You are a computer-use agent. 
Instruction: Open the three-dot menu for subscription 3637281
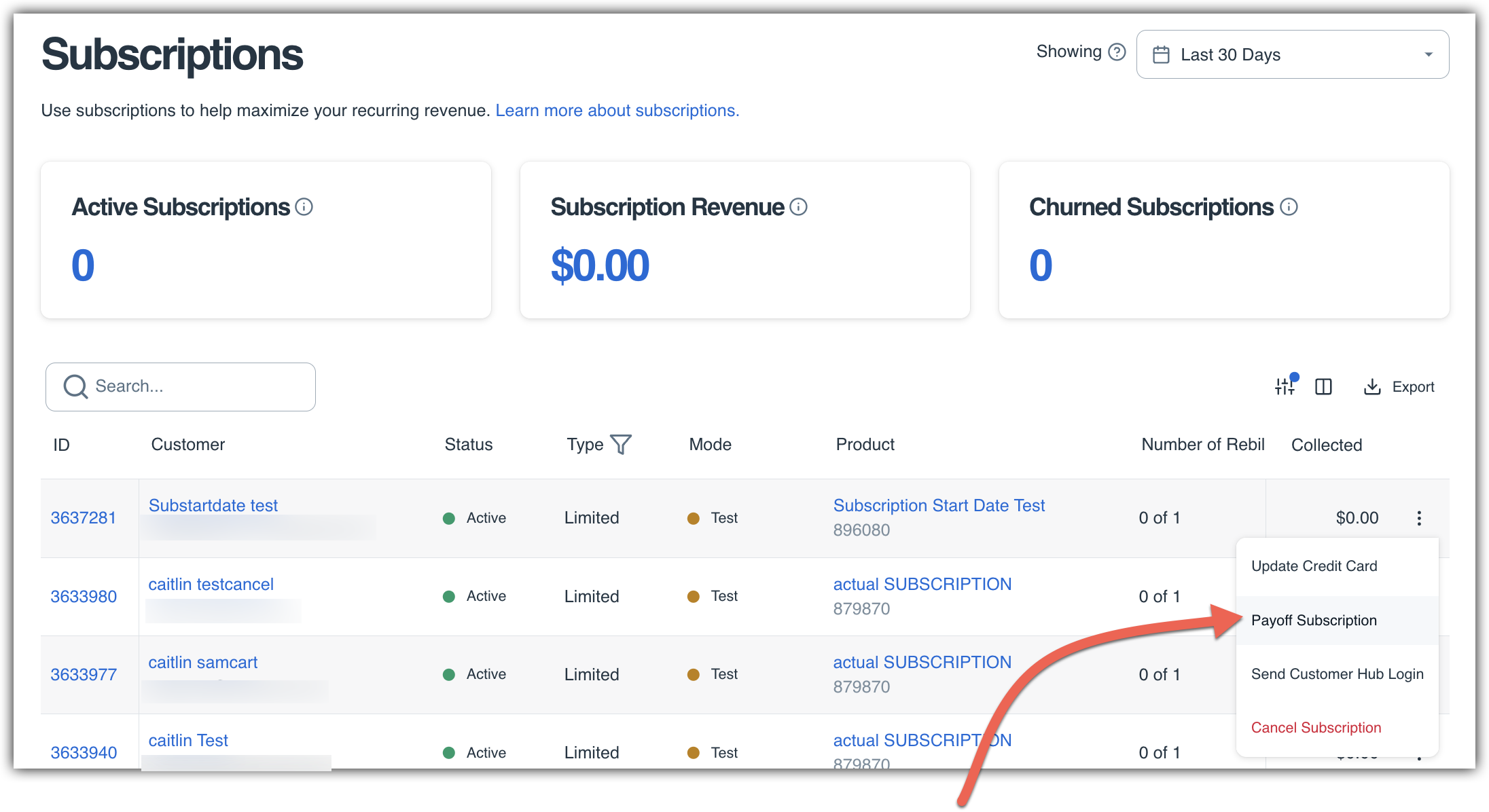1419,518
